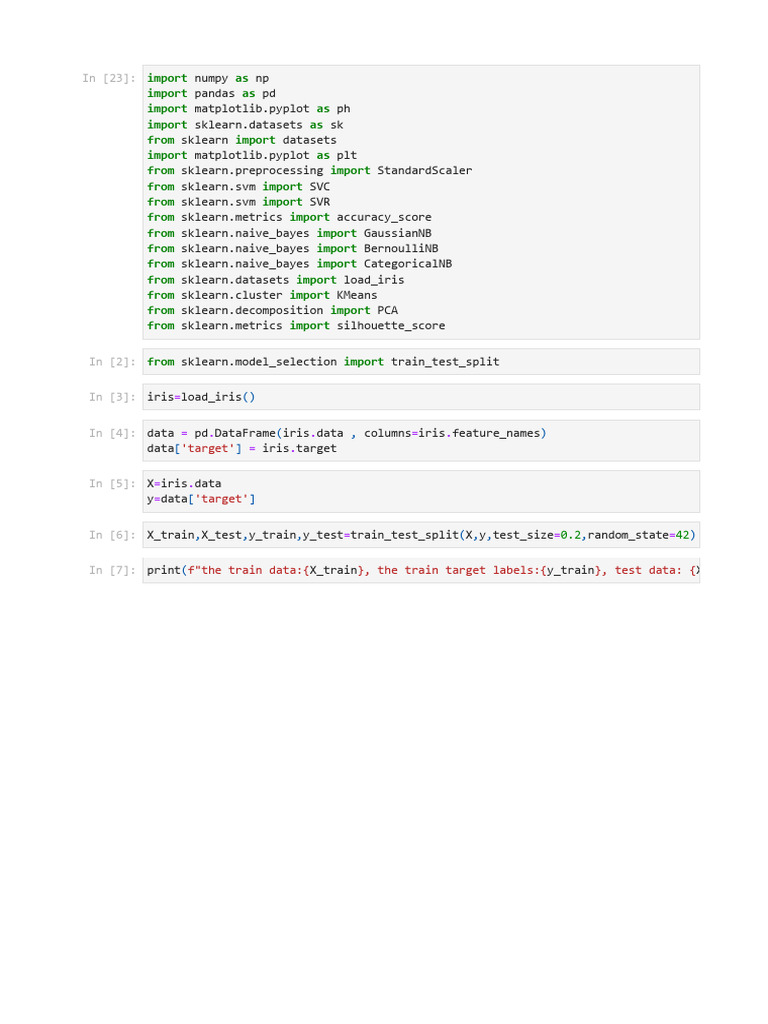Screen dimensions: 768x1024
Task: Click the 'import load_iris' line
Action: pos(276,280)
